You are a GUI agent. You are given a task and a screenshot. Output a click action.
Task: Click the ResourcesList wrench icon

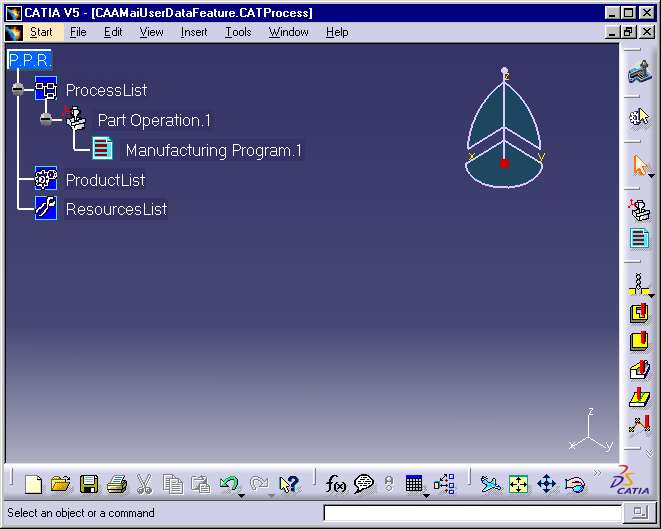[46, 208]
